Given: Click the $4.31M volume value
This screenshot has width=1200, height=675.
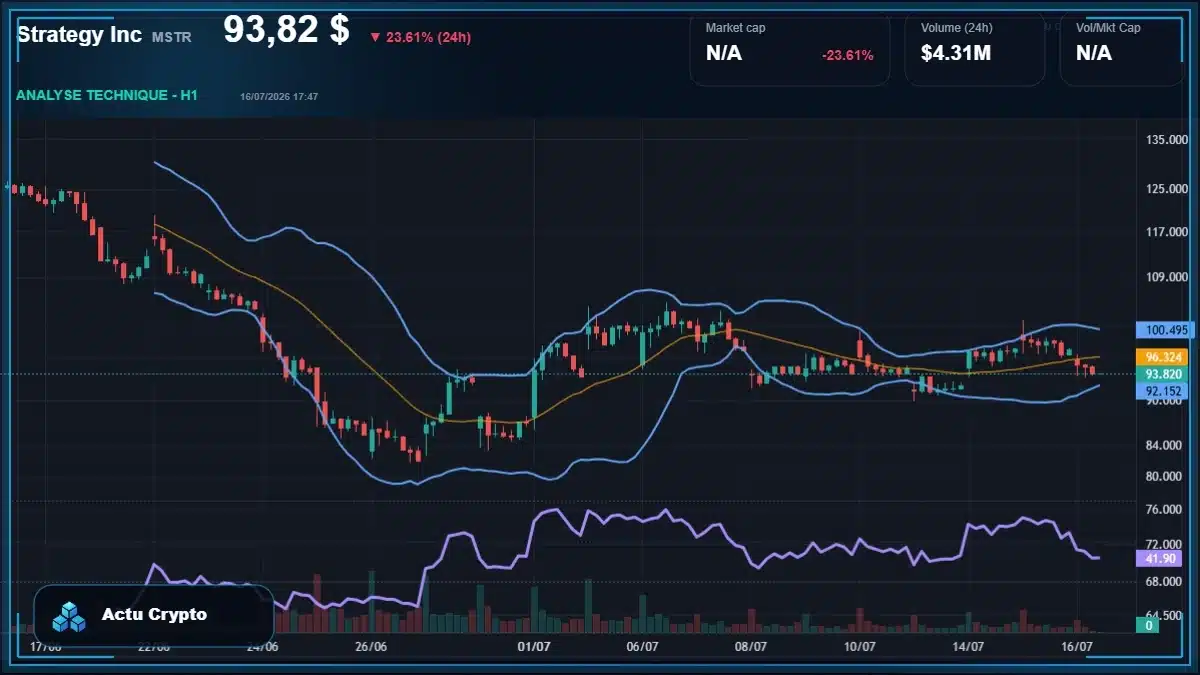Looking at the screenshot, I should (956, 53).
